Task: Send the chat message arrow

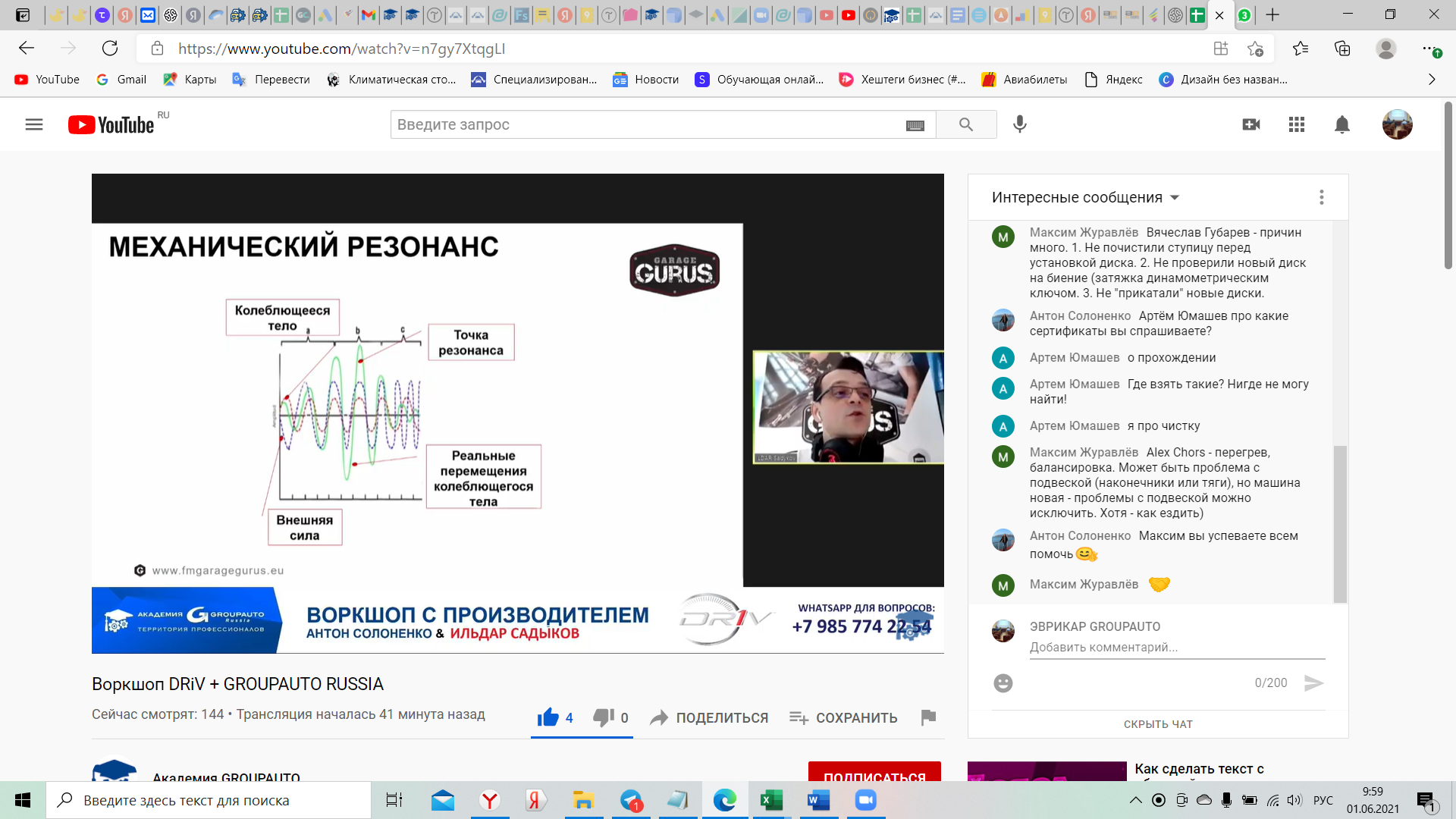Action: 1314,683
